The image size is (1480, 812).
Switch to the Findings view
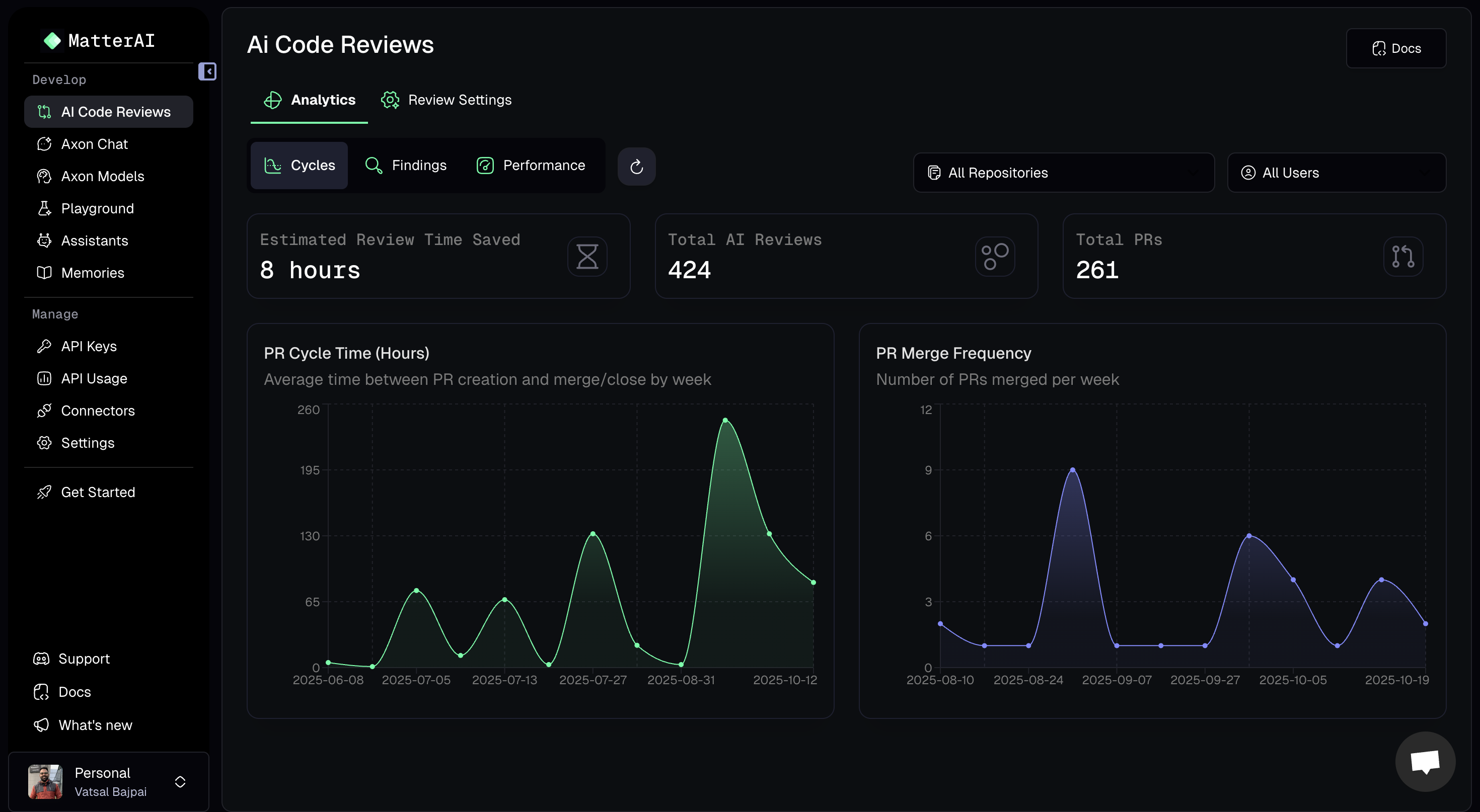pos(407,165)
